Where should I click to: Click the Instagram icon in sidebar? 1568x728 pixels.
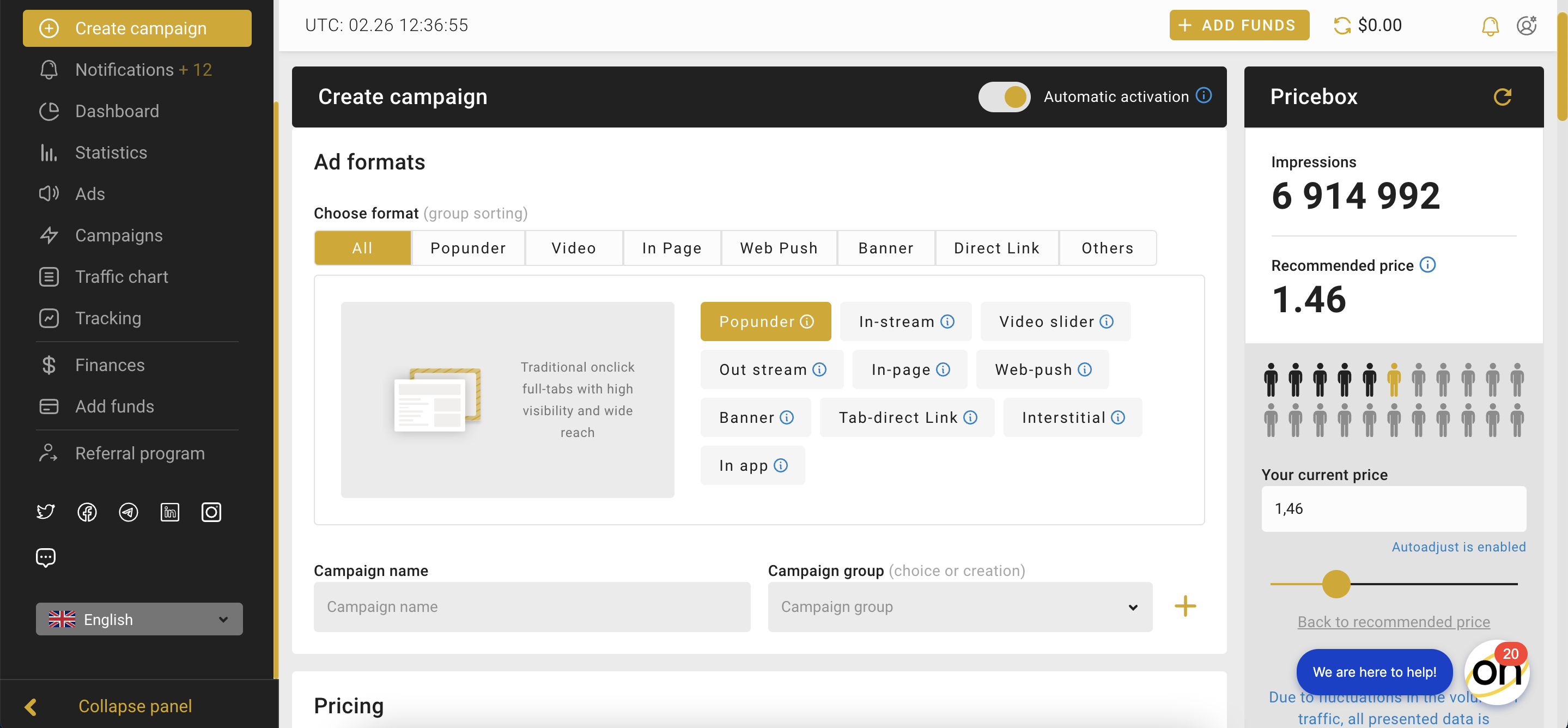[211, 512]
